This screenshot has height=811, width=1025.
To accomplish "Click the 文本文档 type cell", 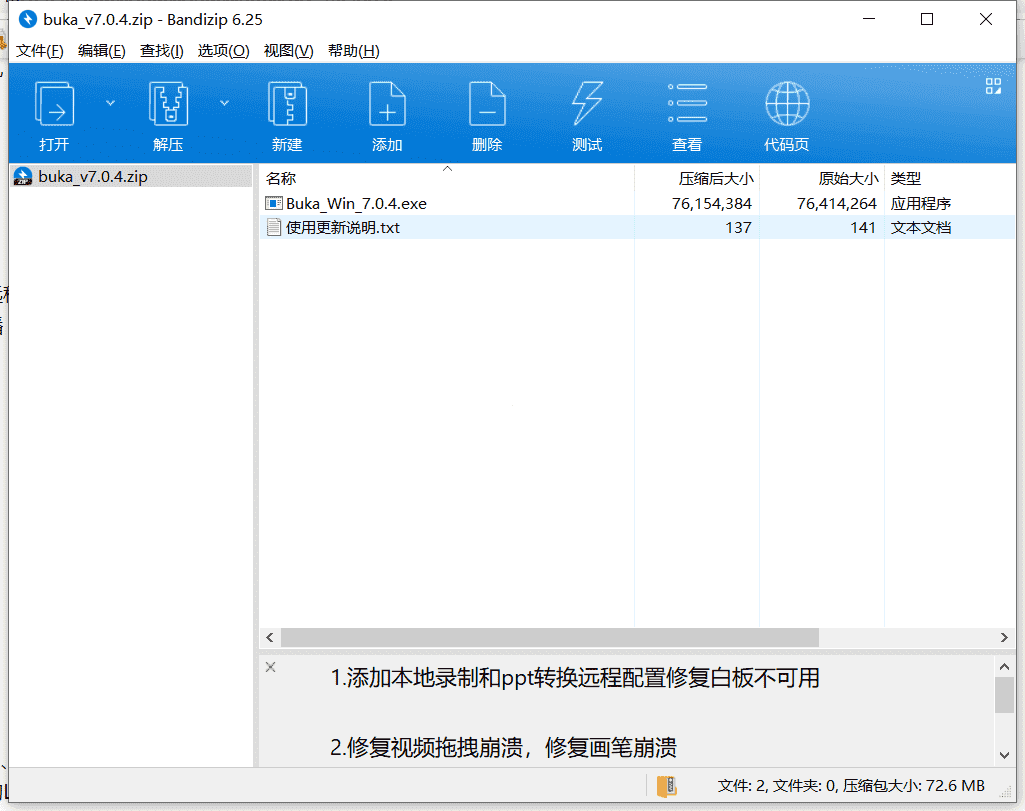I will [920, 227].
